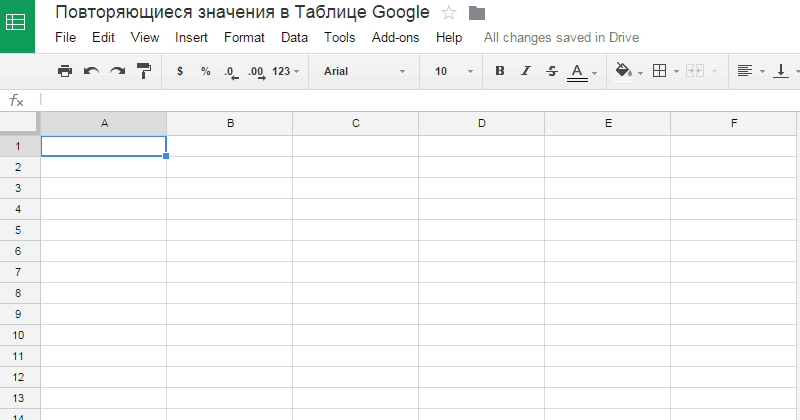Select row 10 header
800x420 pixels.
pos(20,335)
